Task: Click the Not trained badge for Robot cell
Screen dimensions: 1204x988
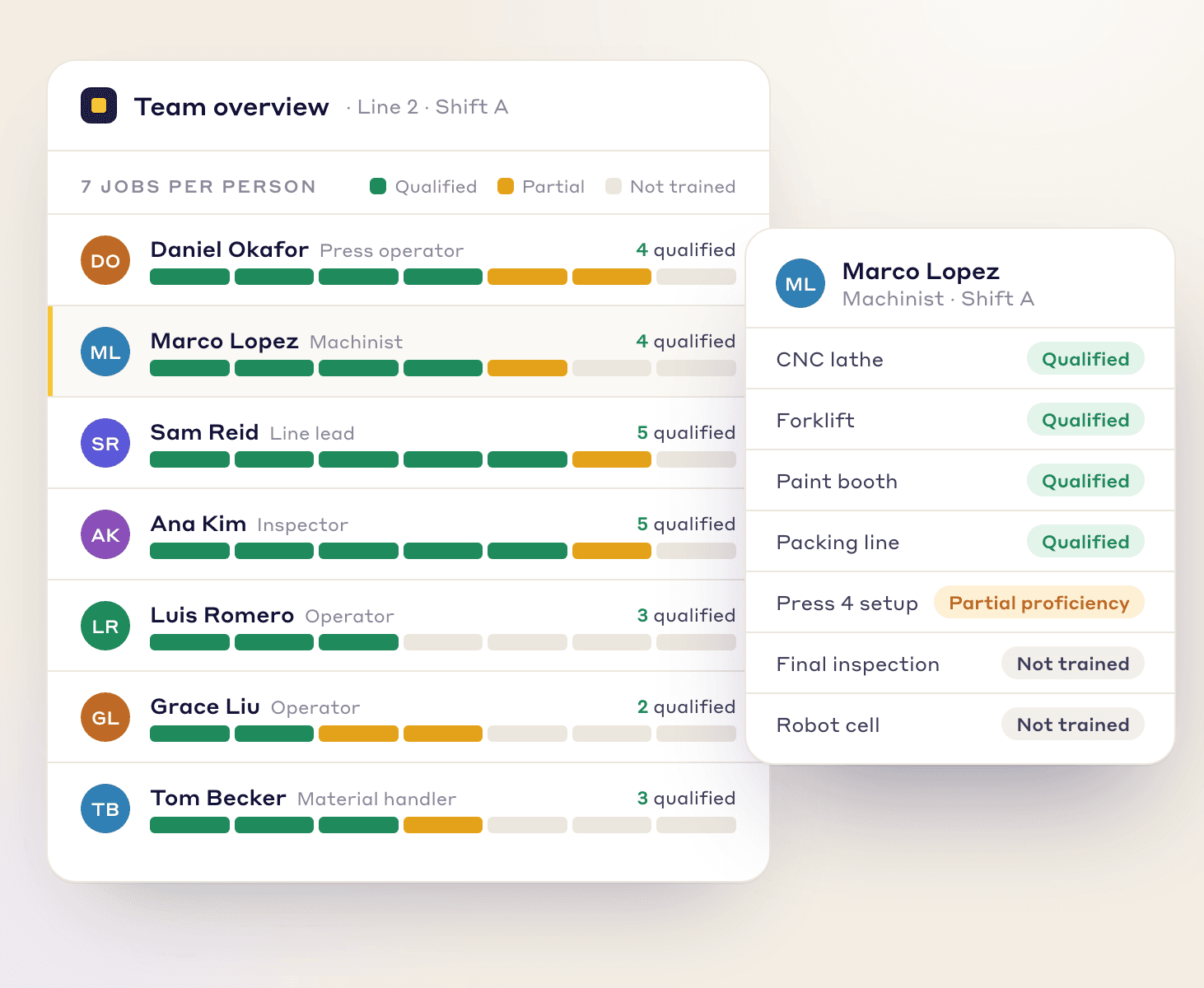Action: point(1073,724)
